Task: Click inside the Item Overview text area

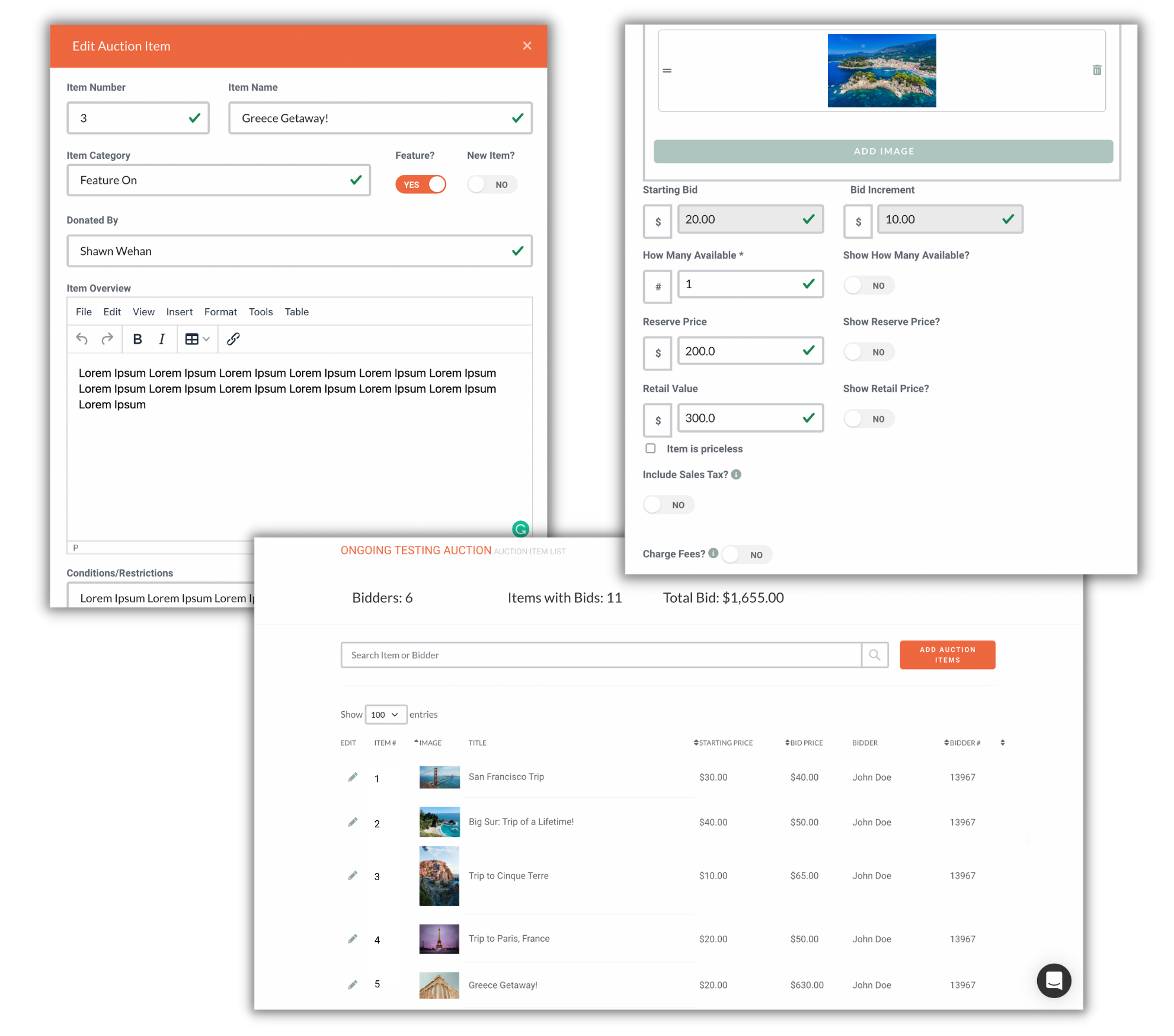Action: click(x=299, y=446)
